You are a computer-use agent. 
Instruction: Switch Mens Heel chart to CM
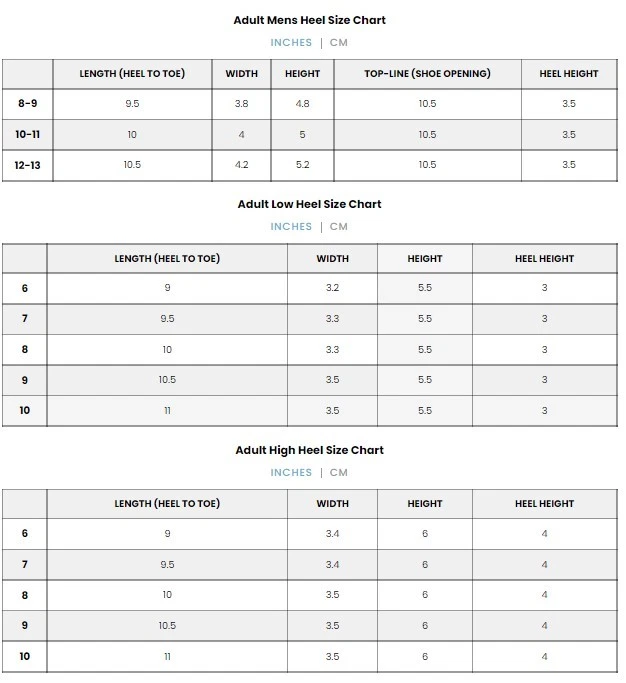pyautogui.click(x=339, y=43)
